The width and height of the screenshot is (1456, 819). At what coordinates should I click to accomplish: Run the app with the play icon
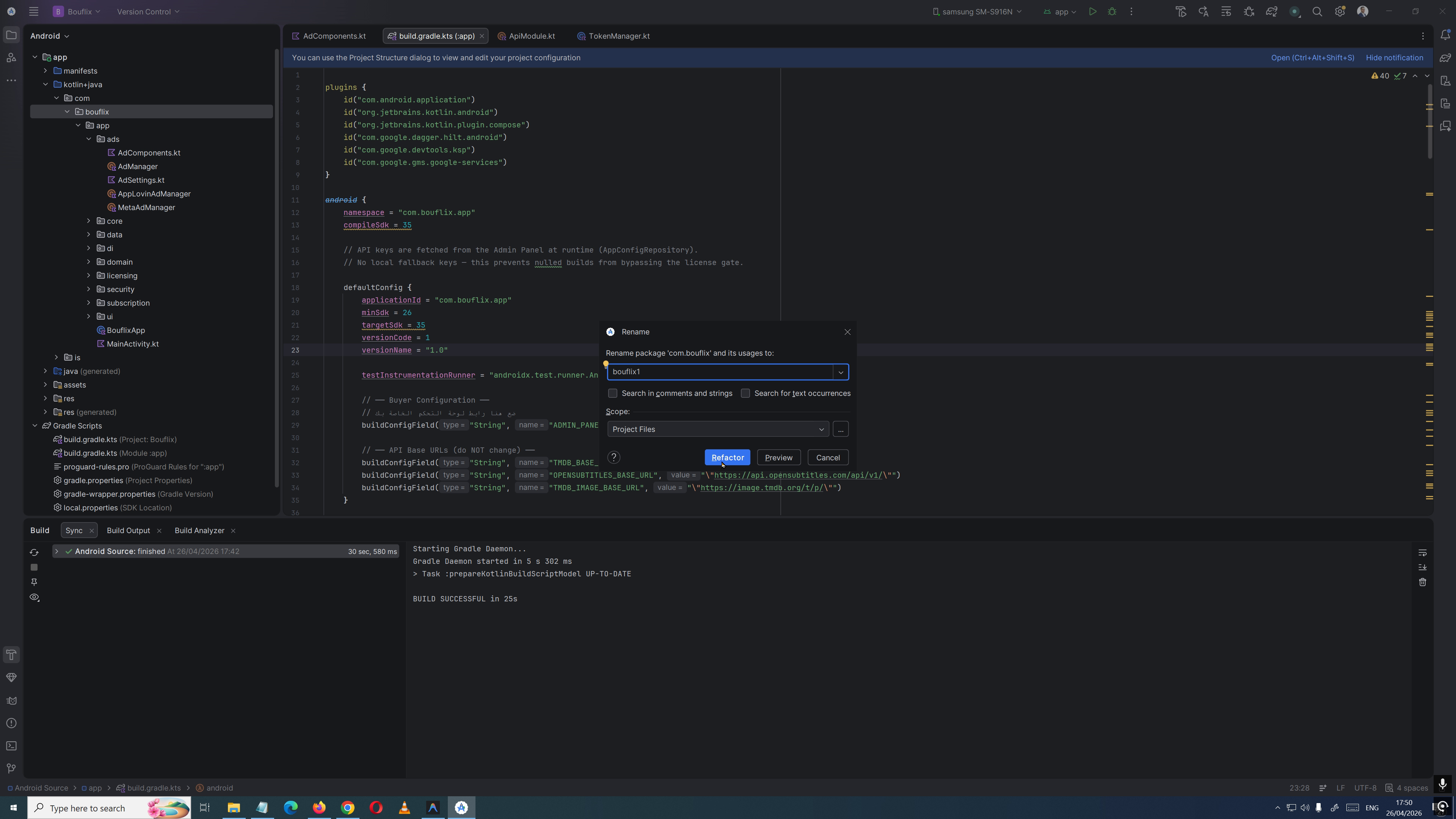click(1092, 11)
